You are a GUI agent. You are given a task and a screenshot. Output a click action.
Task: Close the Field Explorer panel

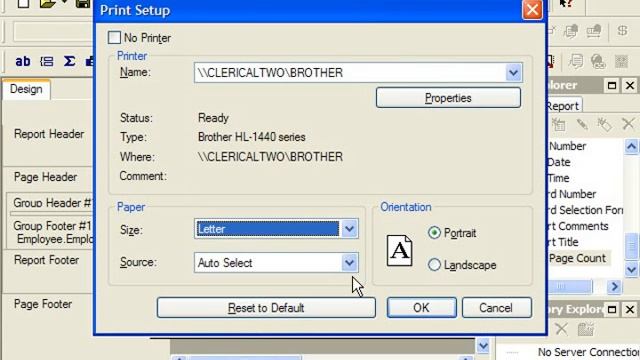[x=630, y=85]
